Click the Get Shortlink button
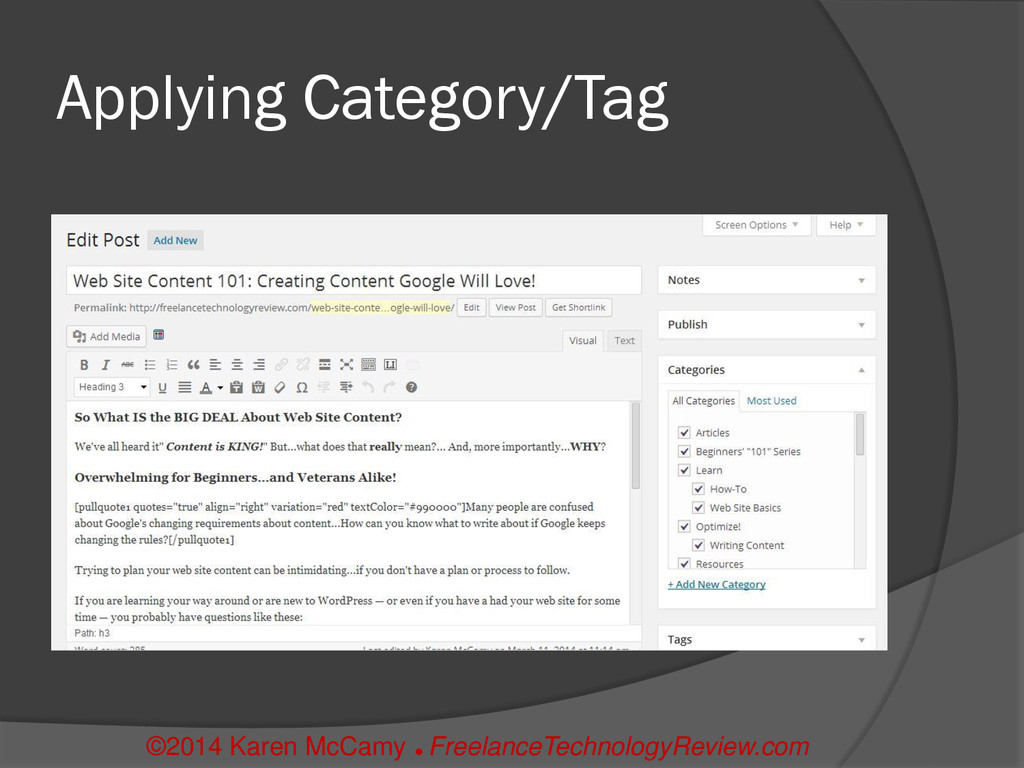This screenshot has height=768, width=1024. (579, 308)
